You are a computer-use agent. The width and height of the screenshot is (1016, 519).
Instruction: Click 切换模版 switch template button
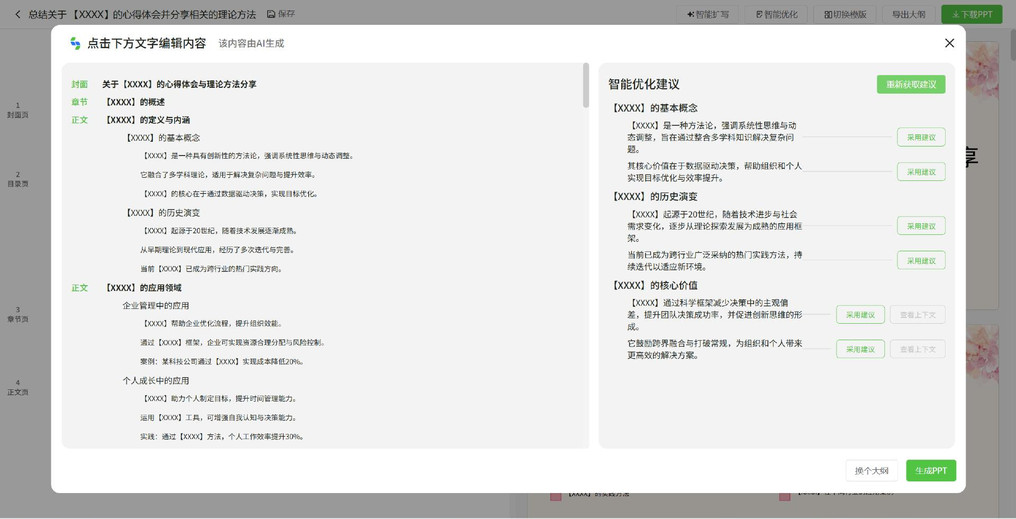[845, 15]
